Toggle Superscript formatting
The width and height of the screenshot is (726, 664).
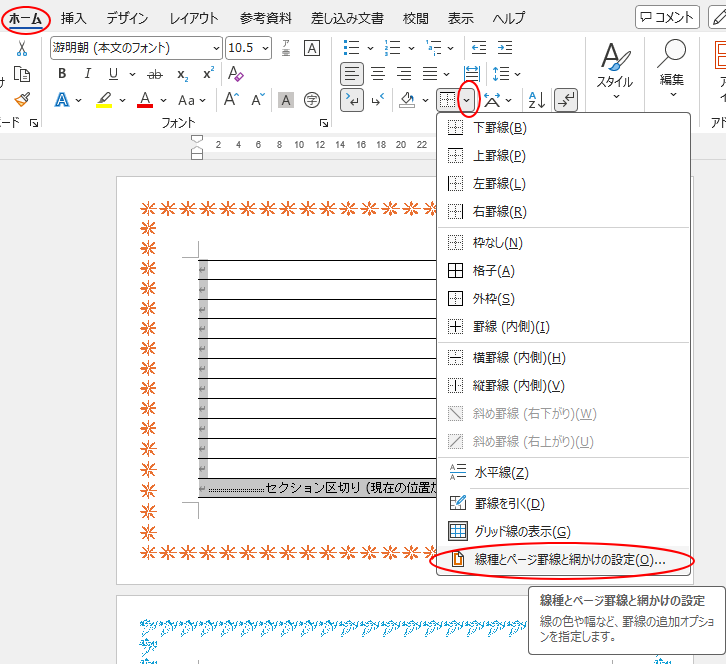(x=208, y=74)
